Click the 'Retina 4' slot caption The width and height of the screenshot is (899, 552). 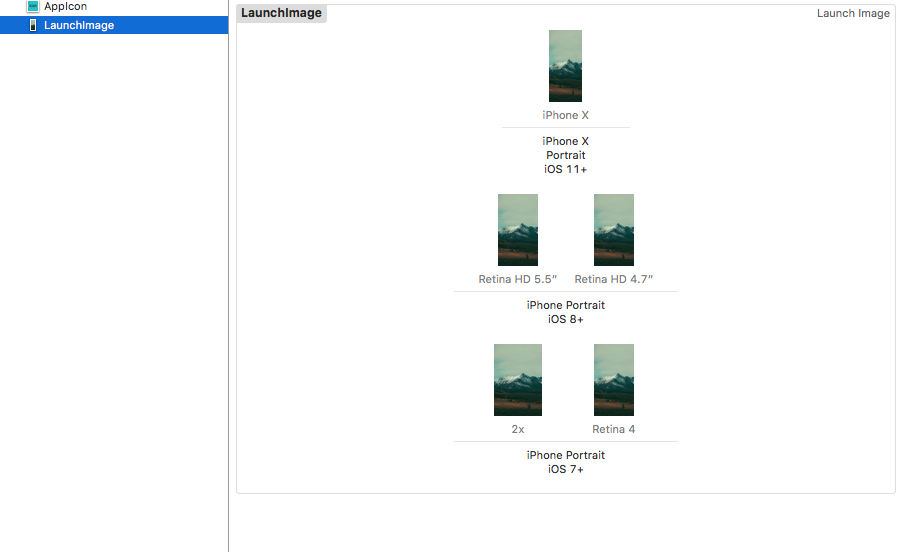coord(613,429)
